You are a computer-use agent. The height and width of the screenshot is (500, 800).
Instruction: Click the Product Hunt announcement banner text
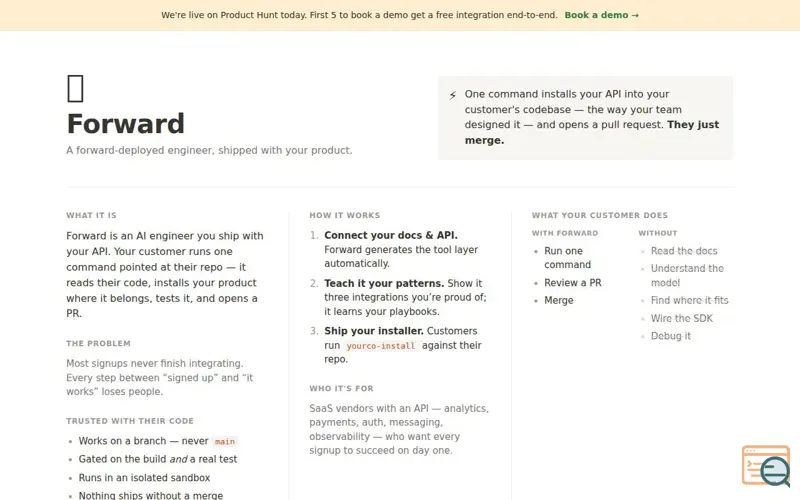click(359, 15)
